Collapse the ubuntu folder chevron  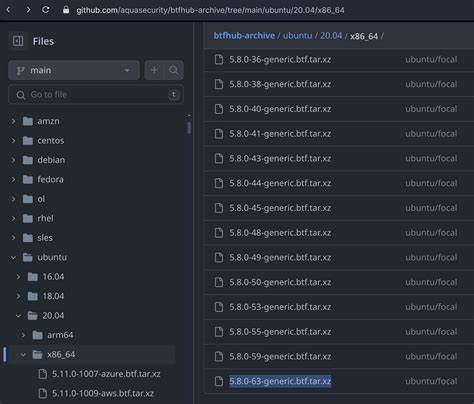pos(13,257)
